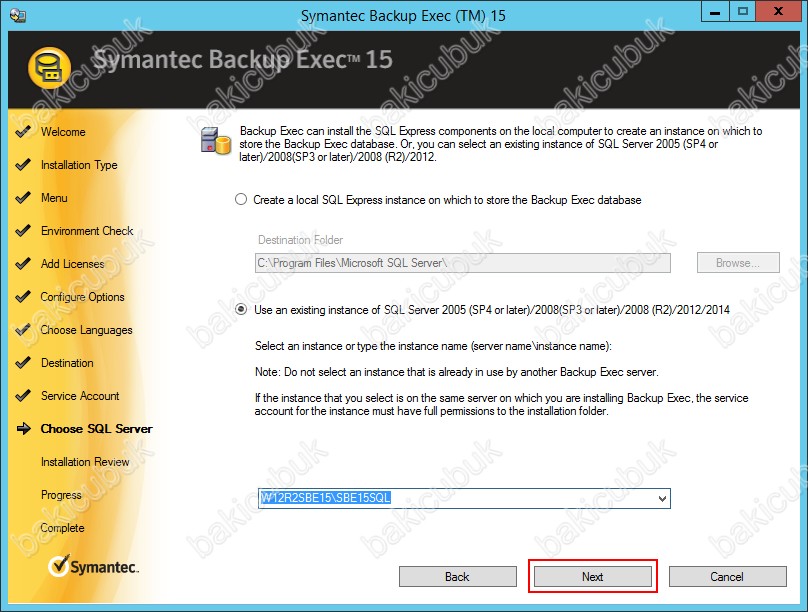Click the checkmark icon beside Configure Options

click(23, 297)
